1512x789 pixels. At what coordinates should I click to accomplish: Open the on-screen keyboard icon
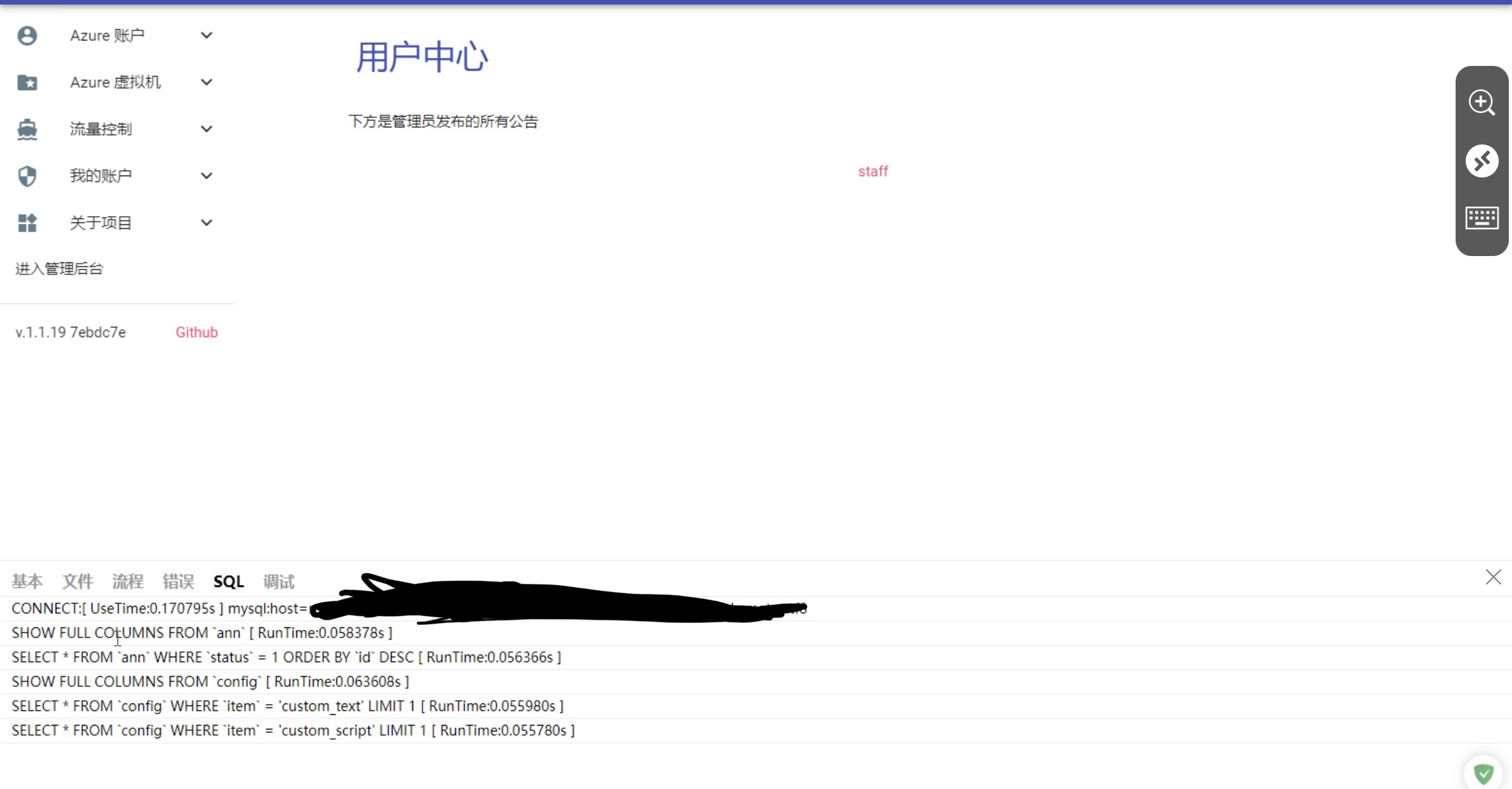click(1482, 217)
